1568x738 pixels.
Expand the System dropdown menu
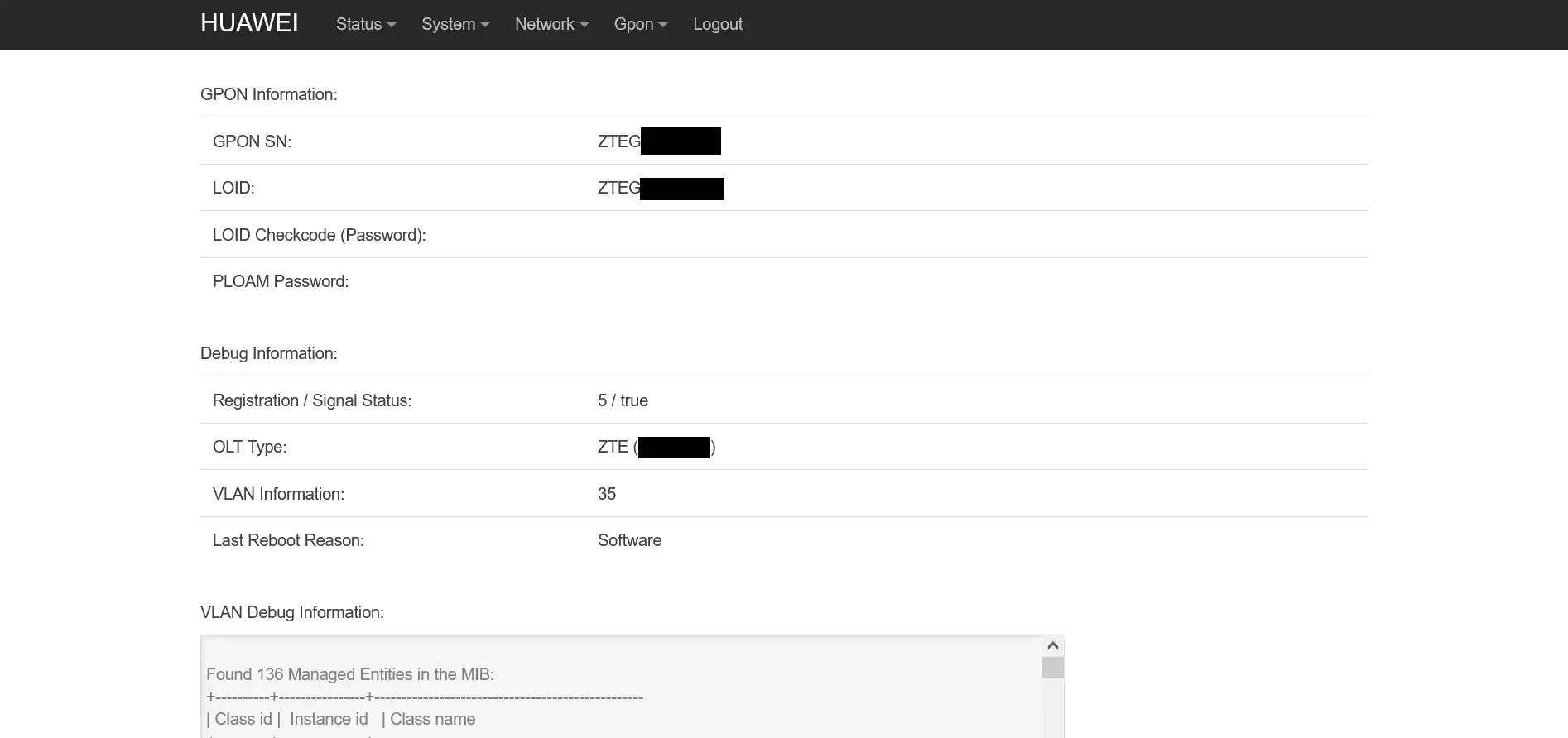click(x=455, y=24)
